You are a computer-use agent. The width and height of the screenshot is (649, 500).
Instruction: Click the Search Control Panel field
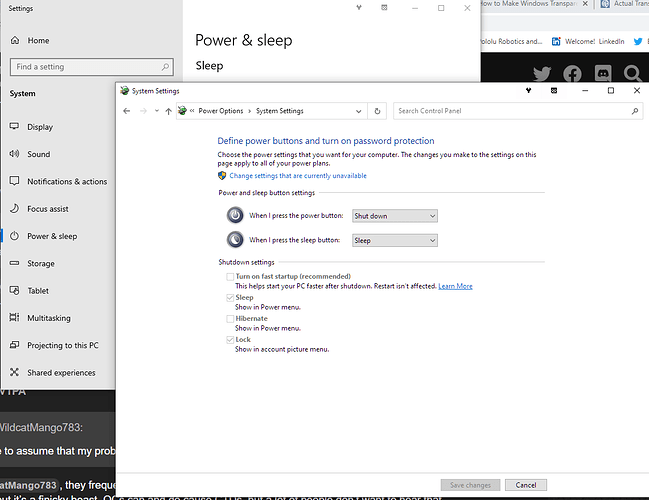(518, 111)
